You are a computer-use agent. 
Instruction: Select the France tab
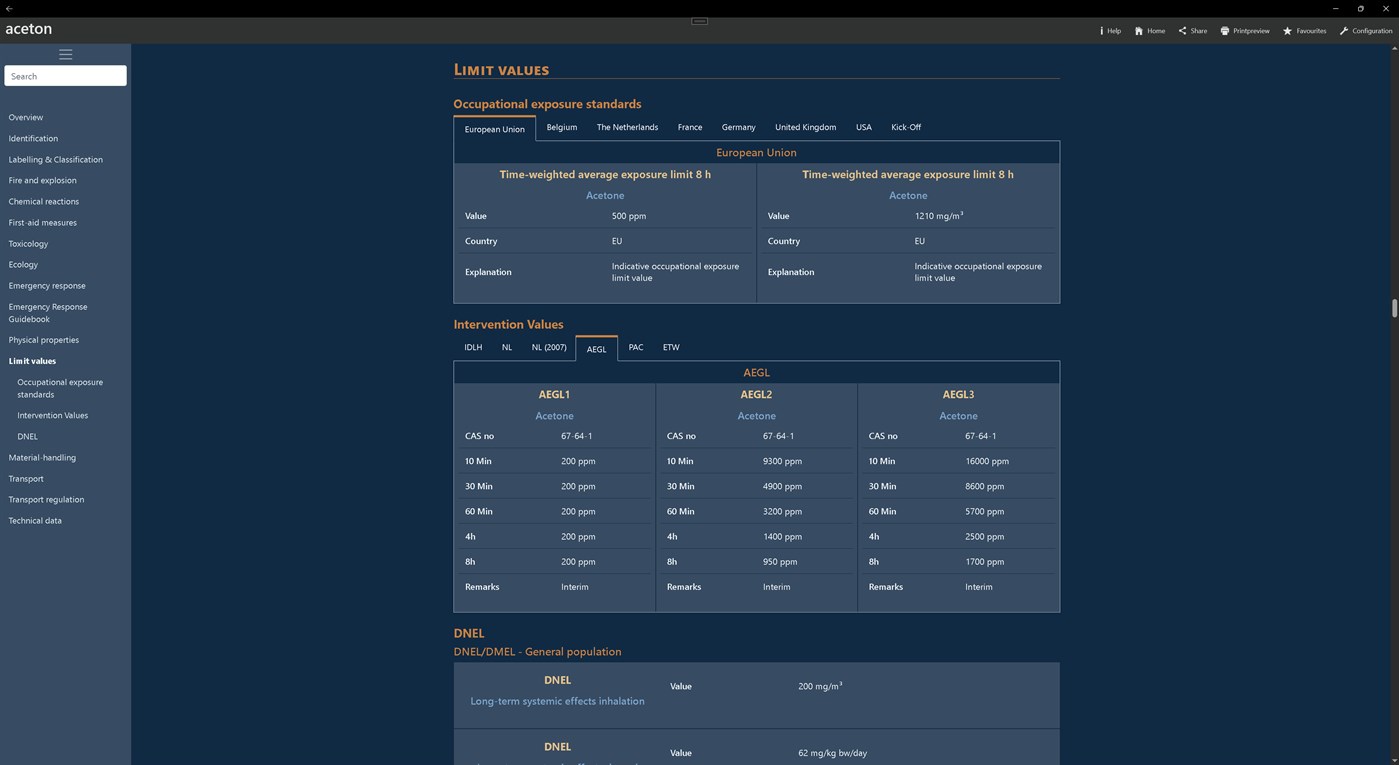(x=690, y=127)
